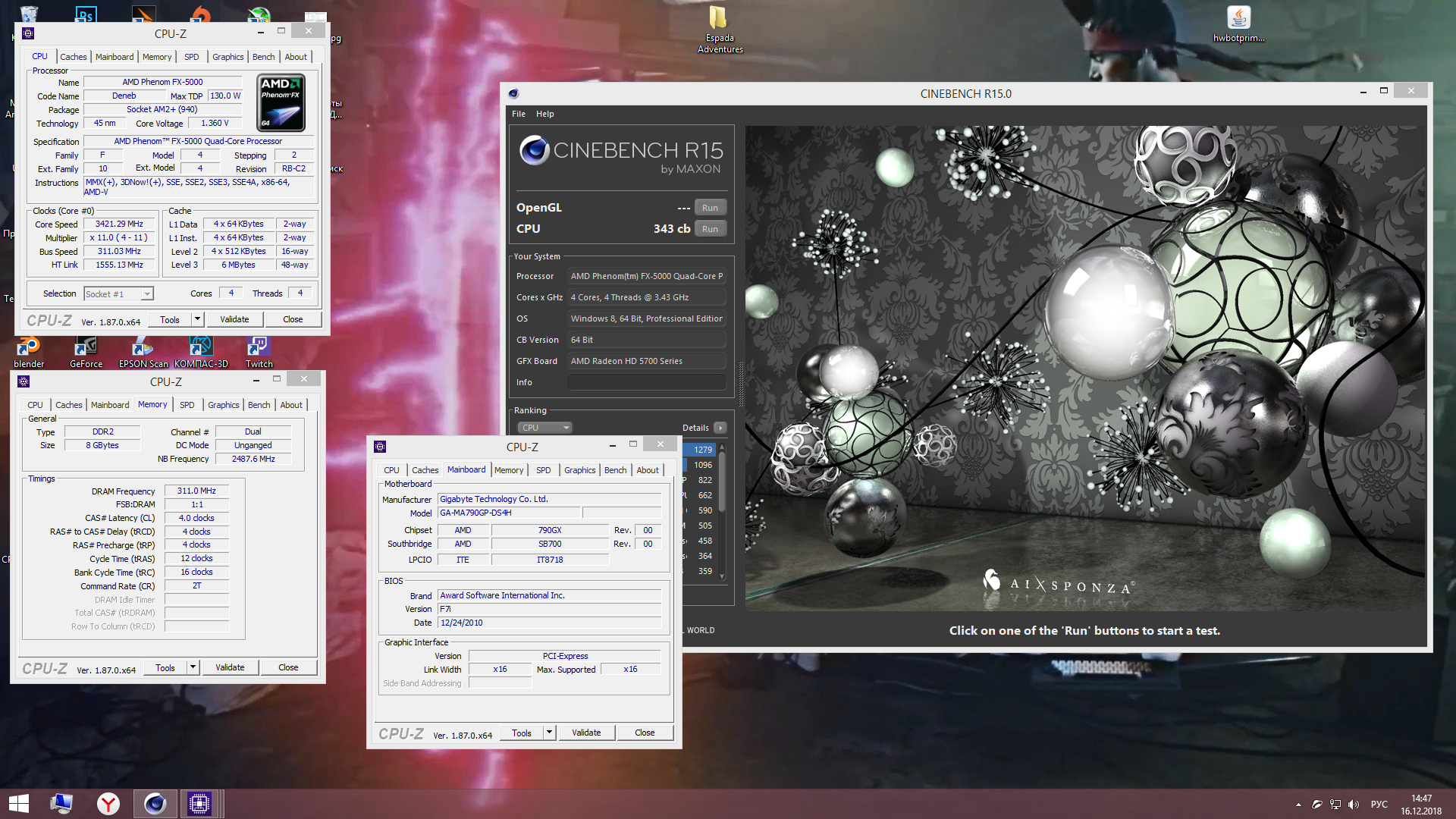Select the 1096 ranking entry
This screenshot has height=819, width=1456.
698,465
